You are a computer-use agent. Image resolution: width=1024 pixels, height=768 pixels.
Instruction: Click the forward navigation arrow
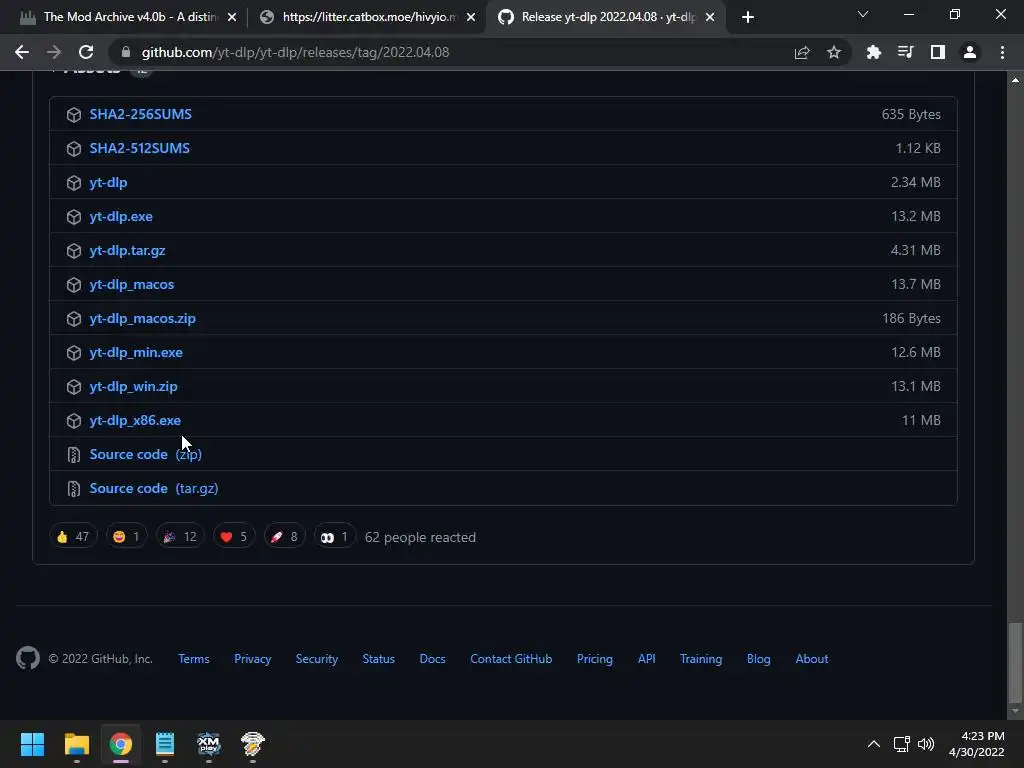pos(54,52)
